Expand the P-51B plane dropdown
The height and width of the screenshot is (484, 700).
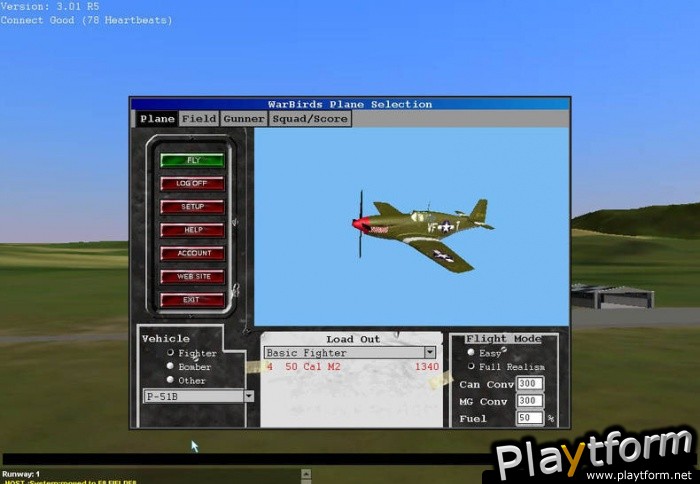(249, 396)
